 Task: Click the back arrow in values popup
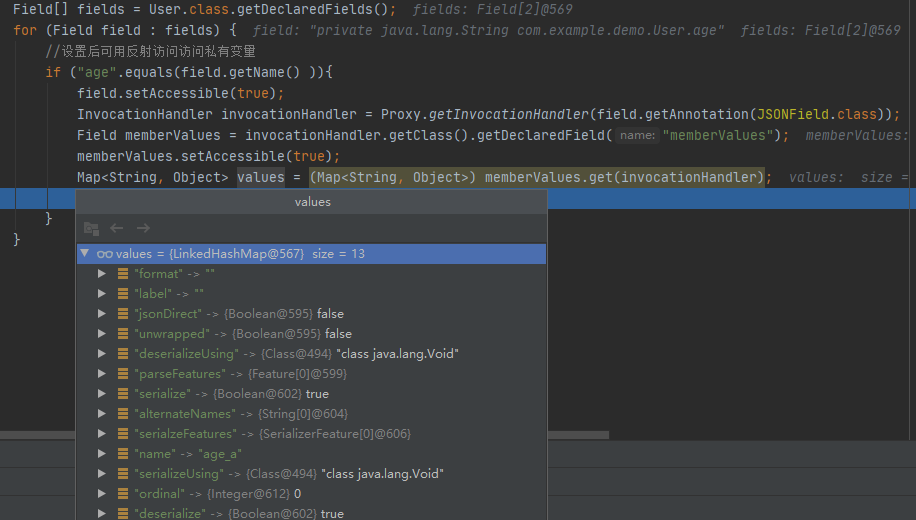point(117,228)
